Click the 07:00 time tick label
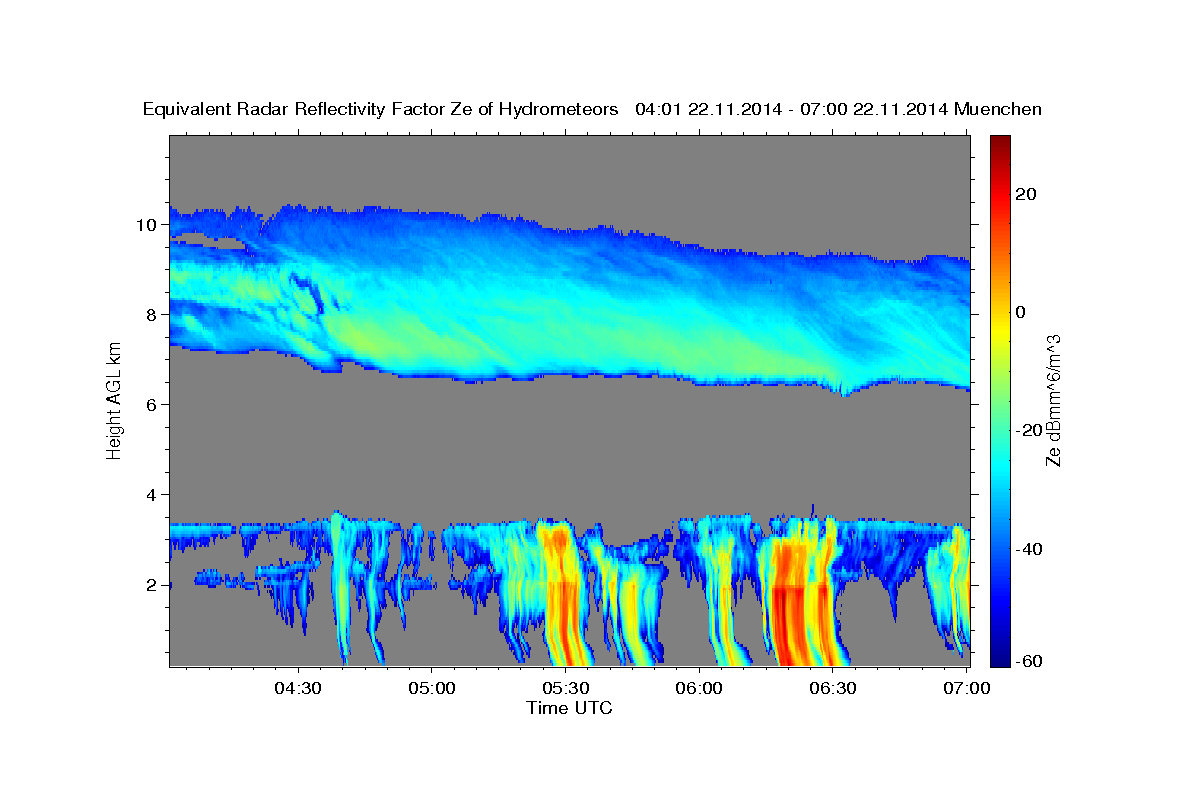 tap(966, 688)
